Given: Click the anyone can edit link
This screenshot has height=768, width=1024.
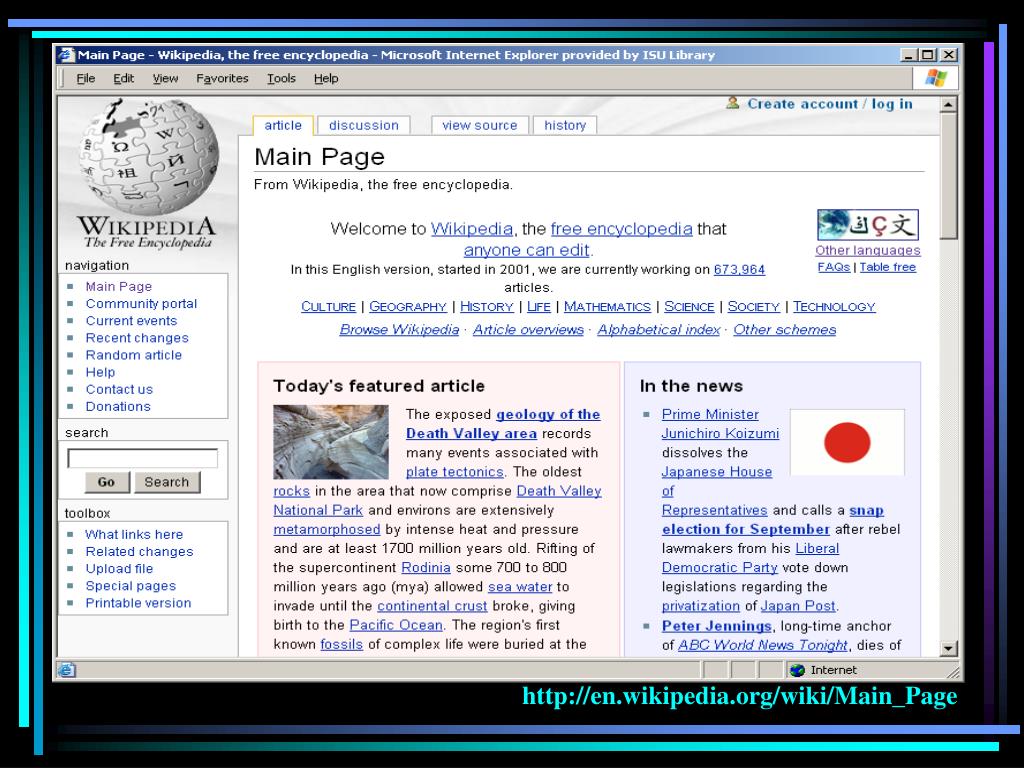Looking at the screenshot, I should pos(526,250).
